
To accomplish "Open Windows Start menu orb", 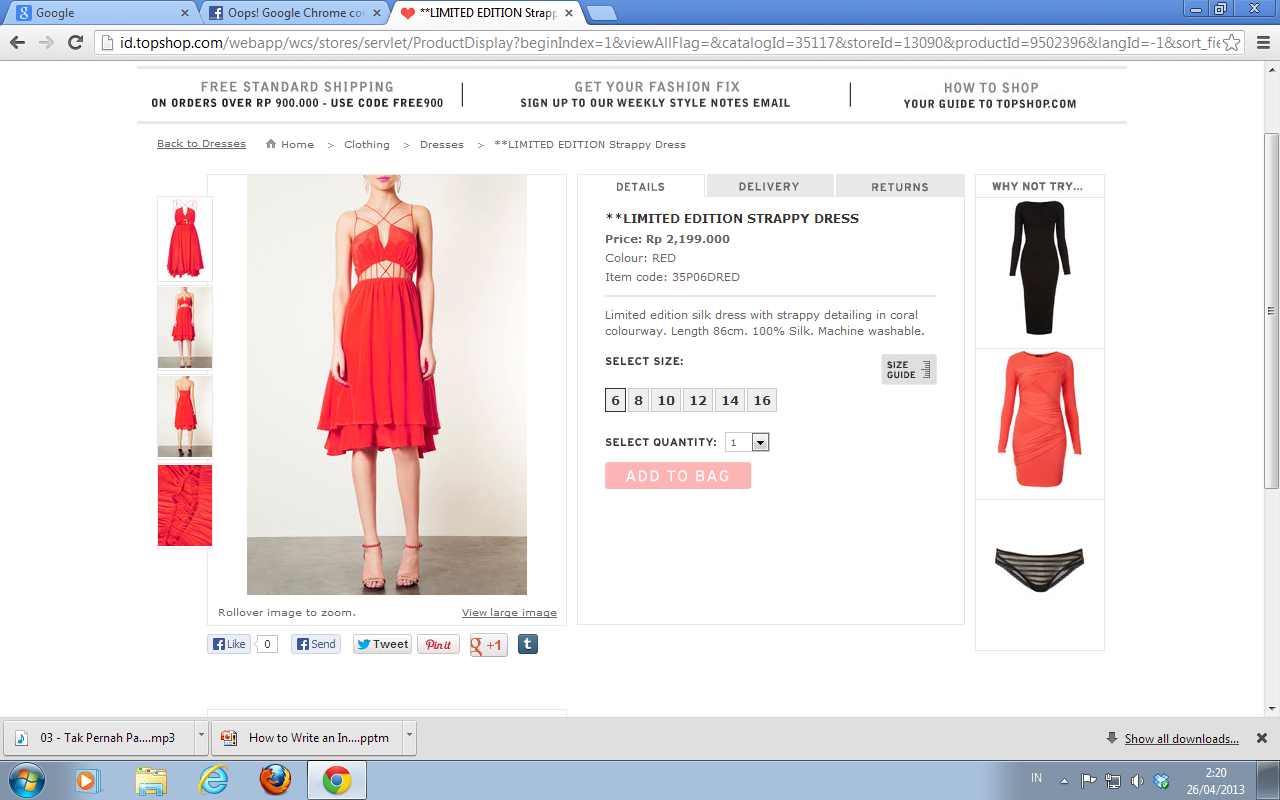I will tap(26, 780).
